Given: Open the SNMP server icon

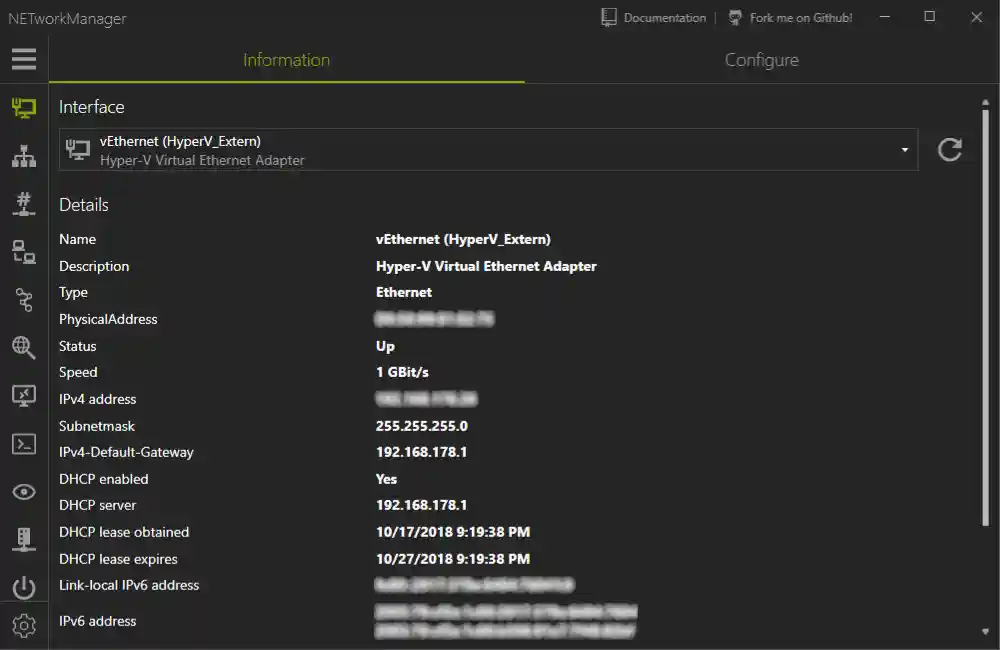Looking at the screenshot, I should point(23,539).
